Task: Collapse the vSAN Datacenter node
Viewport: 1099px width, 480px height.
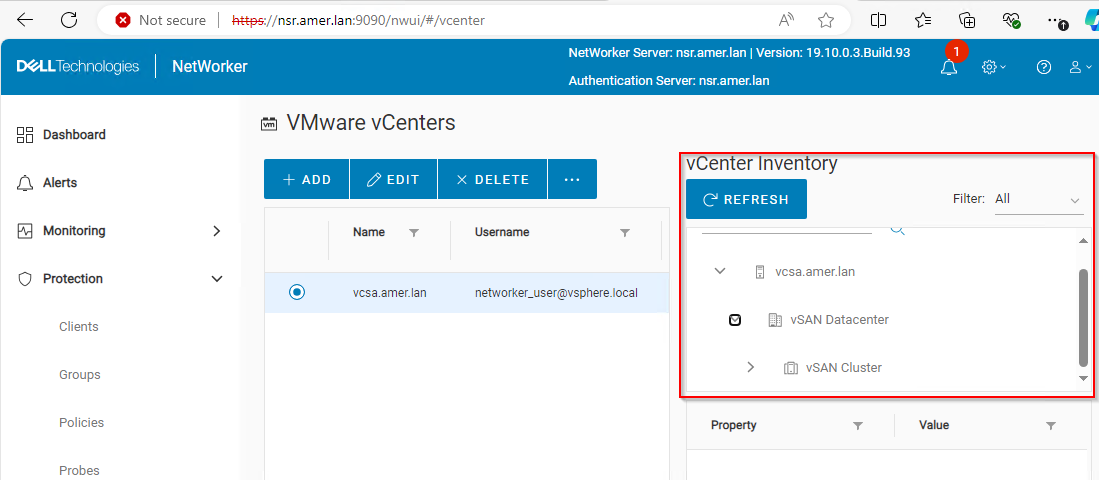Action: (x=735, y=320)
